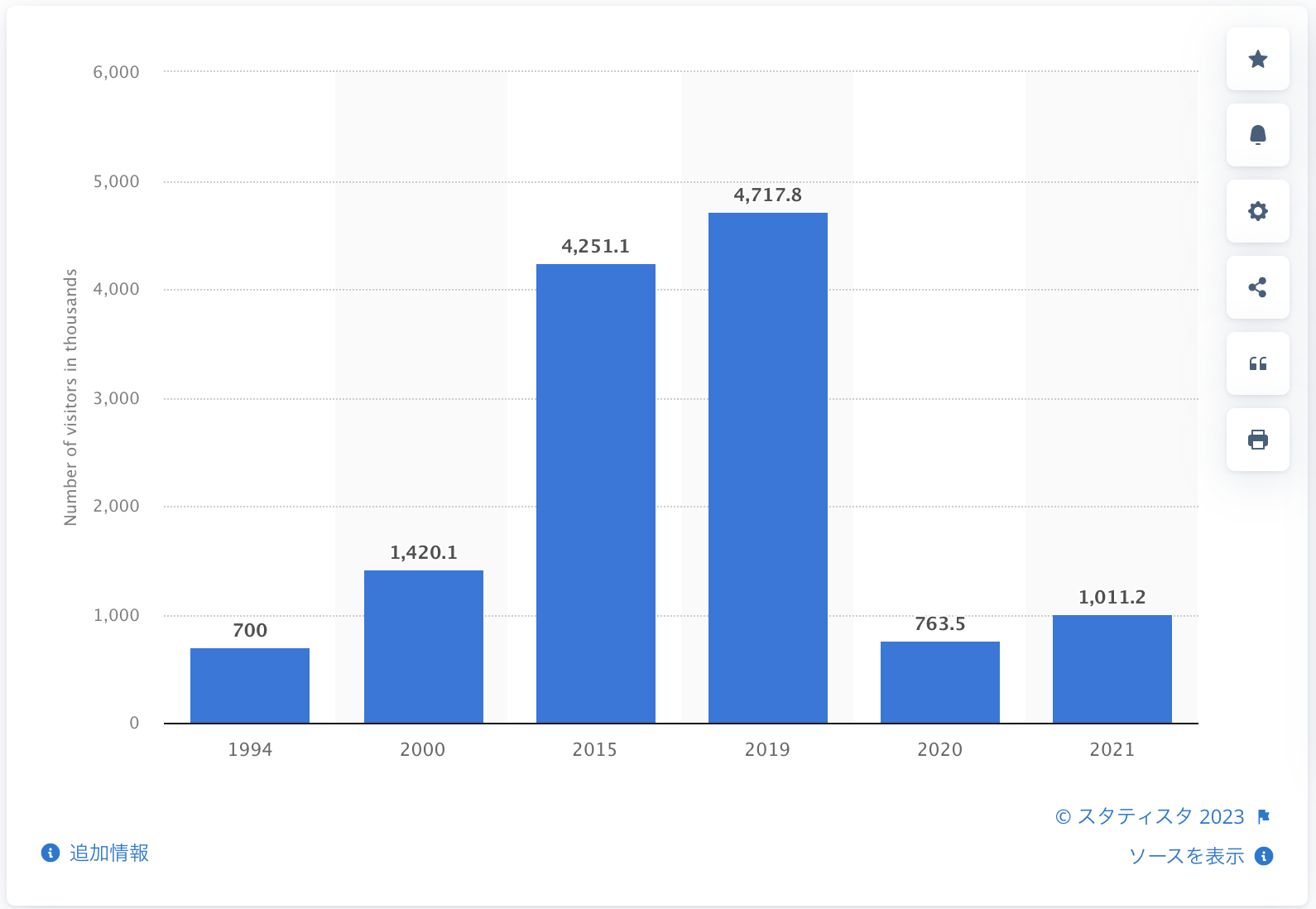Click the flag icon beside copyright

tap(1263, 817)
